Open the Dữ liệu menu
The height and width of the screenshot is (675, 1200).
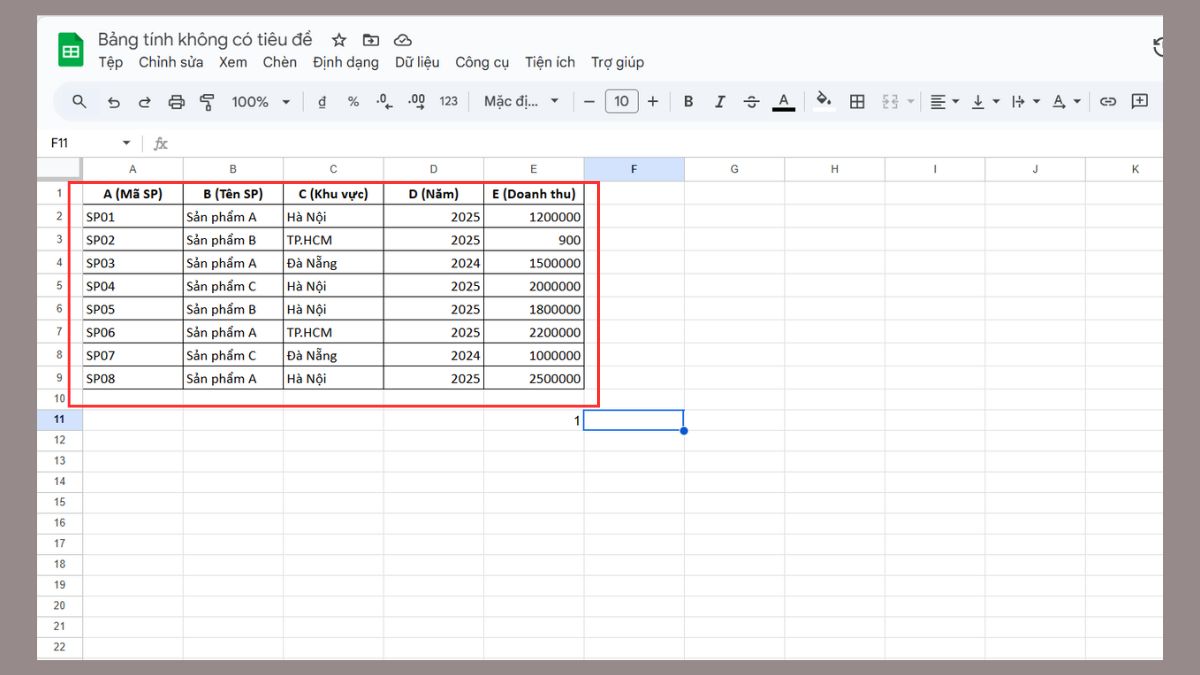tap(417, 62)
